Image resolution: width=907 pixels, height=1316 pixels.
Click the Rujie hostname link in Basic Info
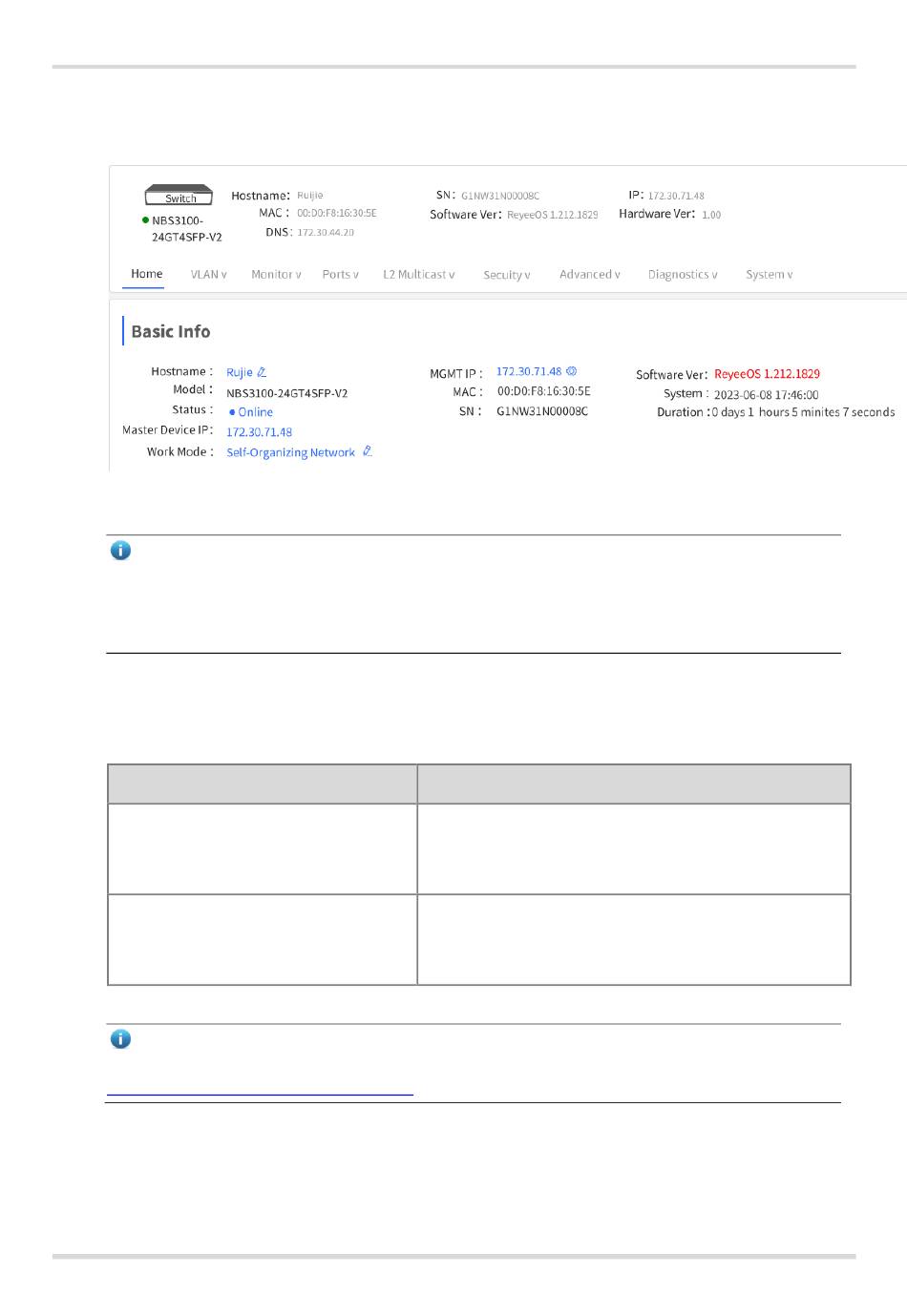[x=240, y=372]
